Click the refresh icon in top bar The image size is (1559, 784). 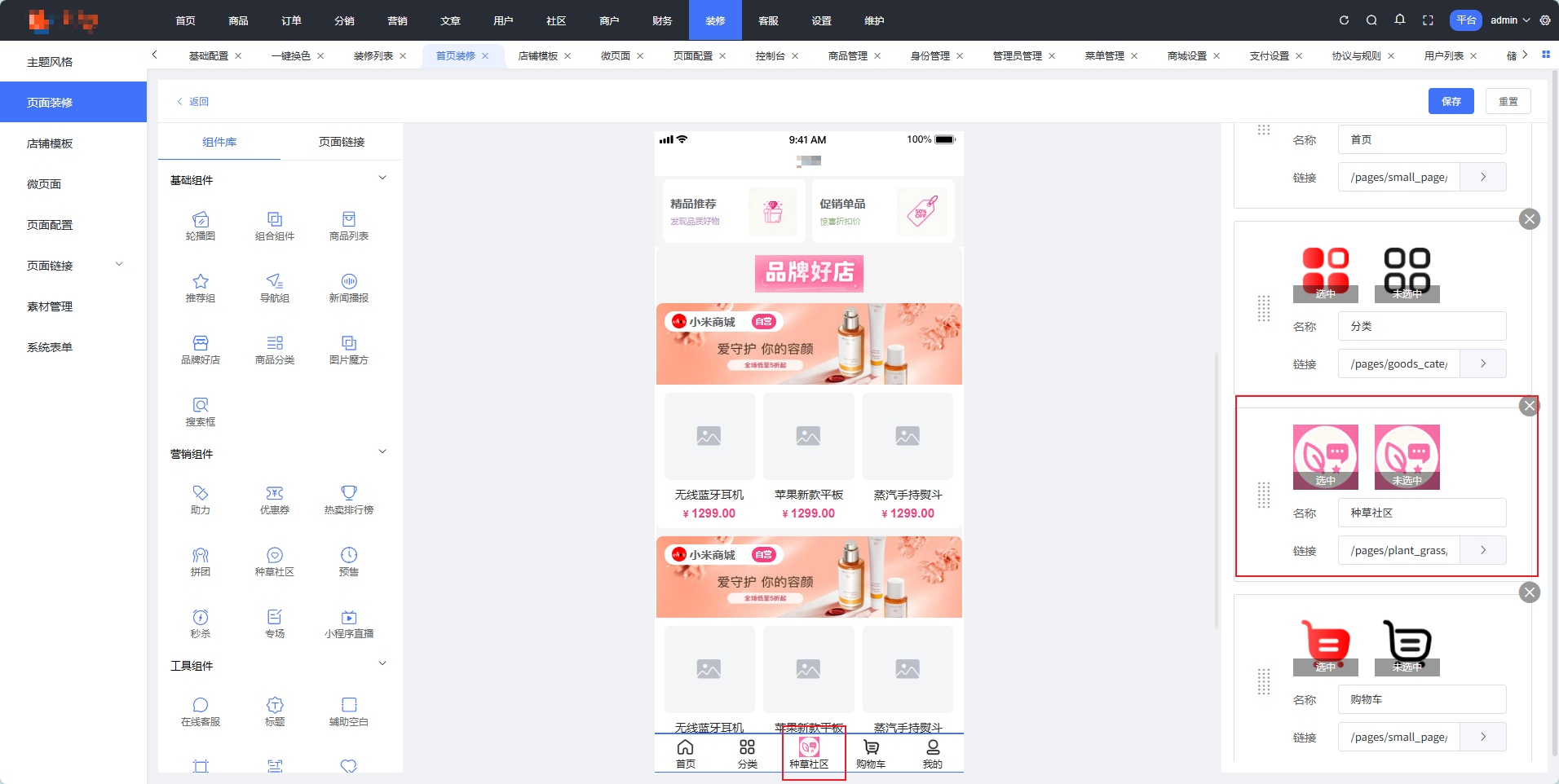coord(1344,20)
